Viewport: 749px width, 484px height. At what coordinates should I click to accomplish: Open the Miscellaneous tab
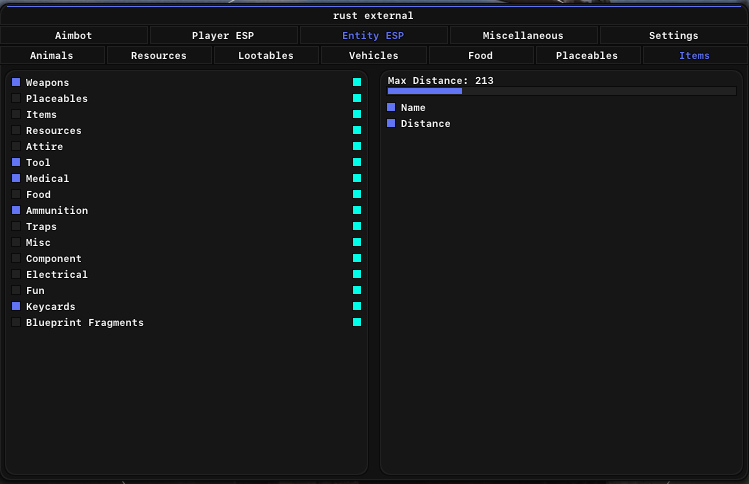coord(523,35)
